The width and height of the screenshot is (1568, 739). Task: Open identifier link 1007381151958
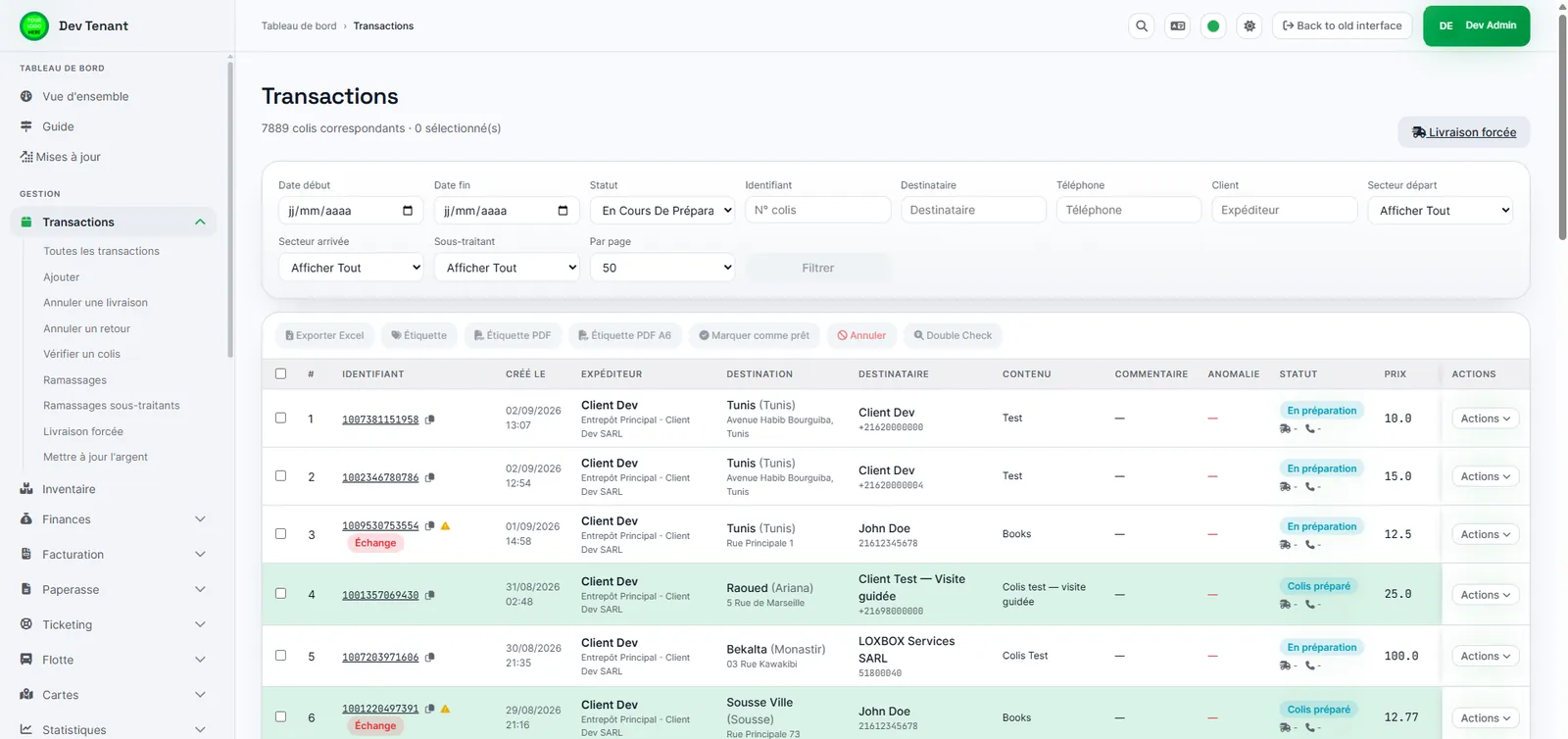[380, 419]
